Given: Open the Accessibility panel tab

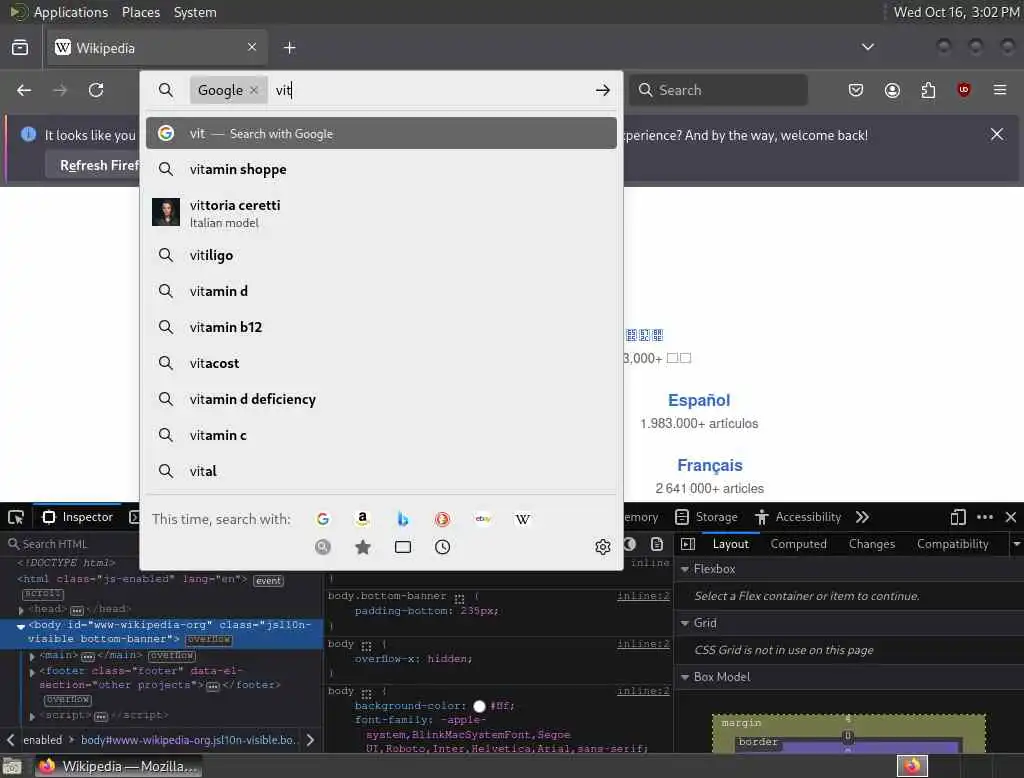Looking at the screenshot, I should (798, 517).
